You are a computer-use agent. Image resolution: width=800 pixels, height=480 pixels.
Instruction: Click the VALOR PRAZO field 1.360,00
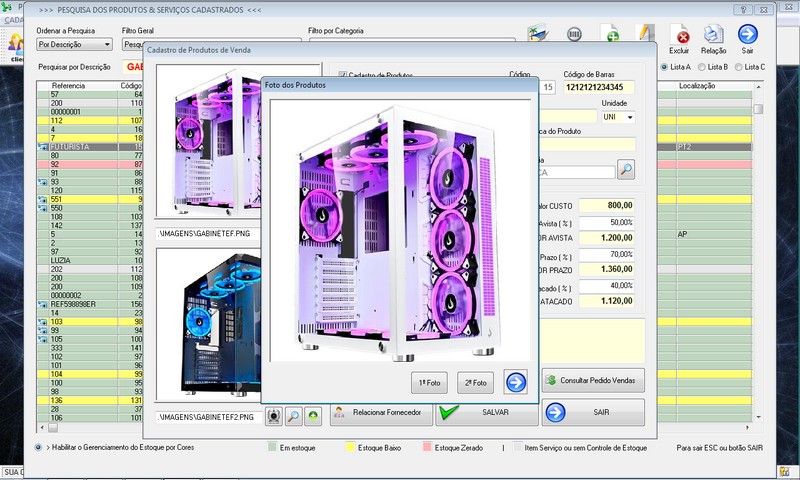[x=607, y=269]
